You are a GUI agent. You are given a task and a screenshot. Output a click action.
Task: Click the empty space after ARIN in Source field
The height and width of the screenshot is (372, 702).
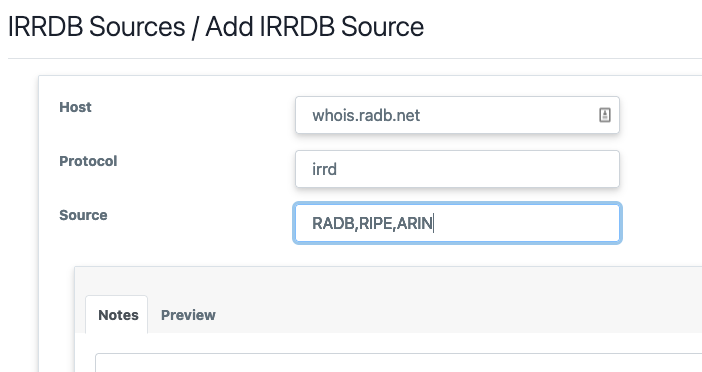(x=524, y=223)
